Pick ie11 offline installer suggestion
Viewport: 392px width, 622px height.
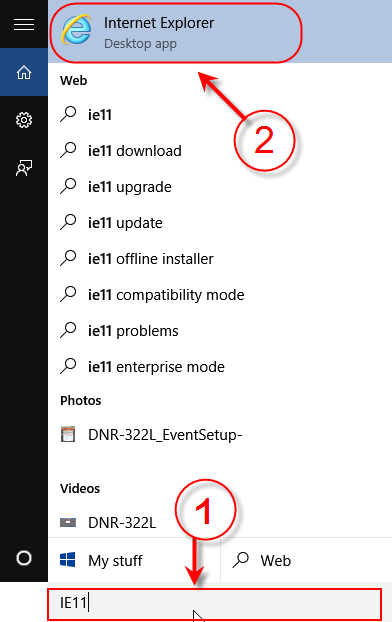[220, 259]
